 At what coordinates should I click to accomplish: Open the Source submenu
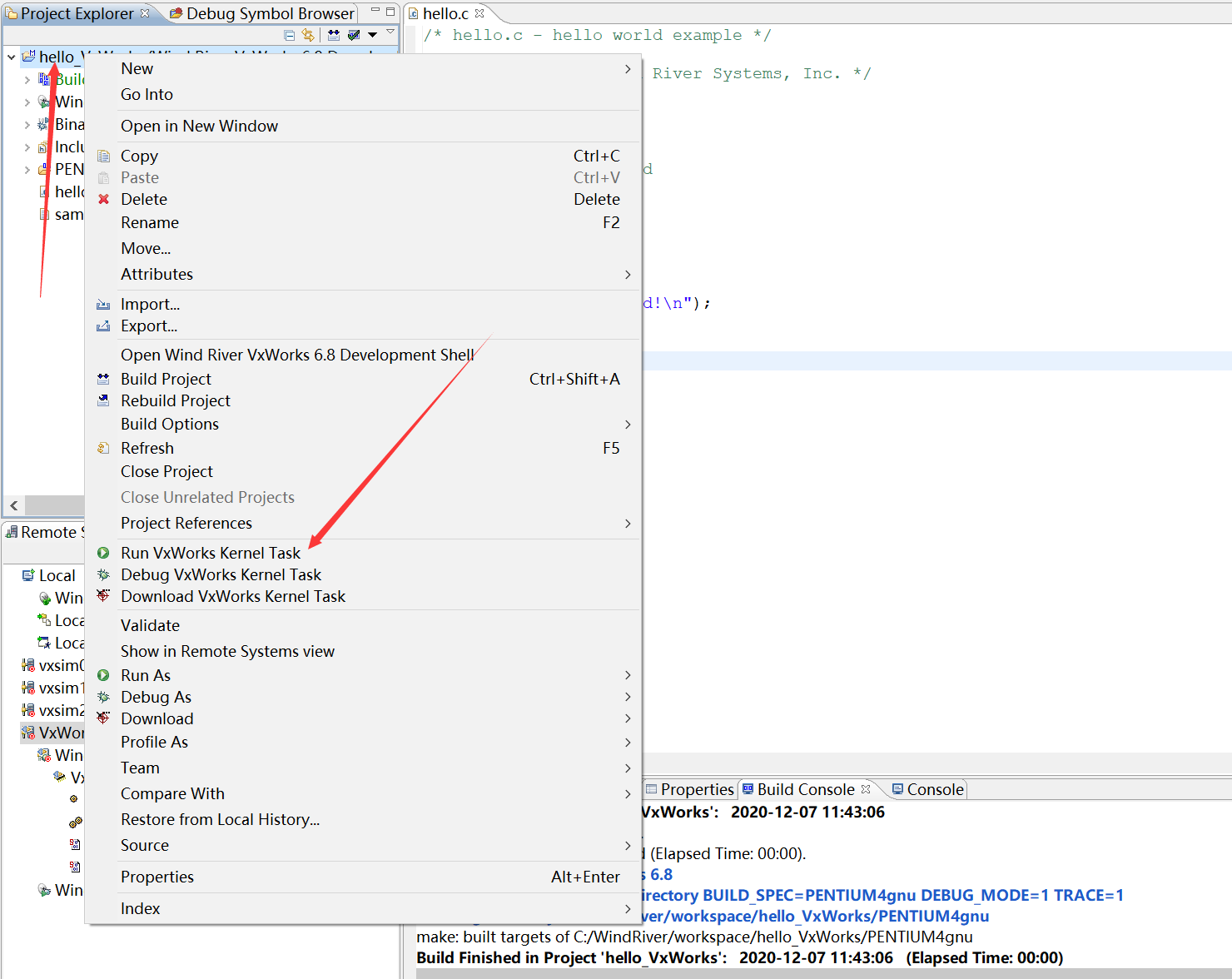click(363, 845)
